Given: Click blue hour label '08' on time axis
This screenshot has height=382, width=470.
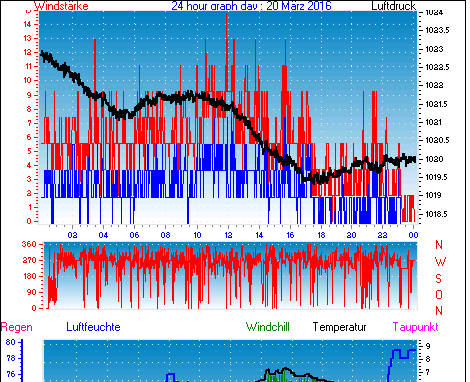Looking at the screenshot, I should 165,235.
